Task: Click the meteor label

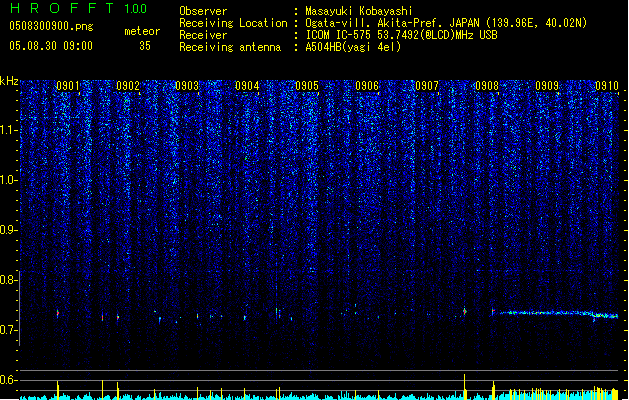Action: pos(142,31)
